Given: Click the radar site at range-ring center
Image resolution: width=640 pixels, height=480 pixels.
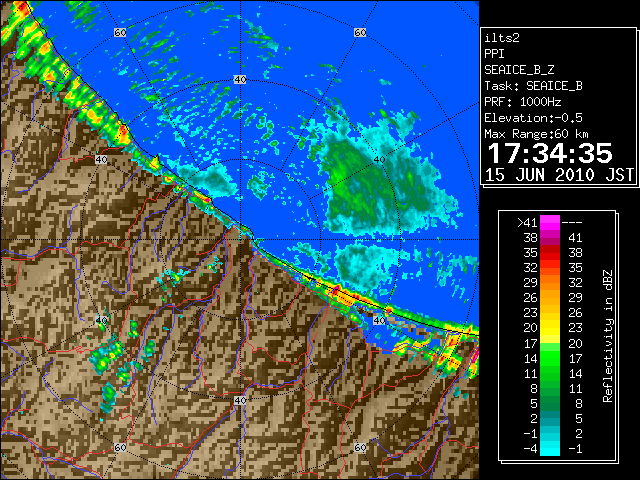Looking at the screenshot, I should click(240, 240).
